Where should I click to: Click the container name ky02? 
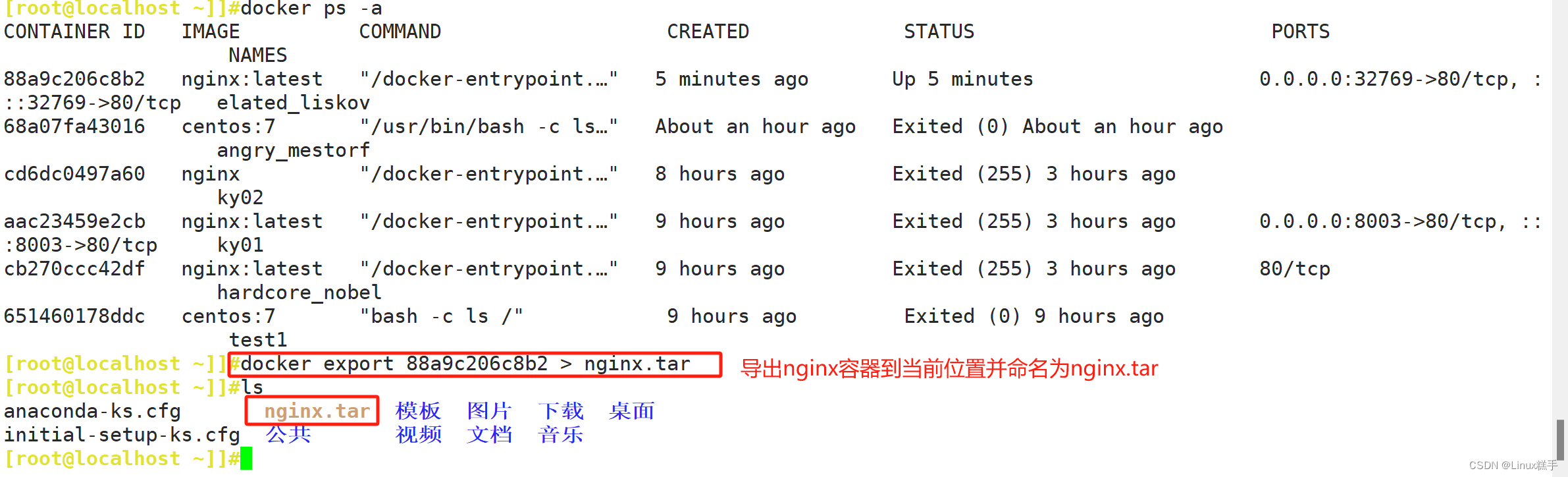[x=240, y=198]
